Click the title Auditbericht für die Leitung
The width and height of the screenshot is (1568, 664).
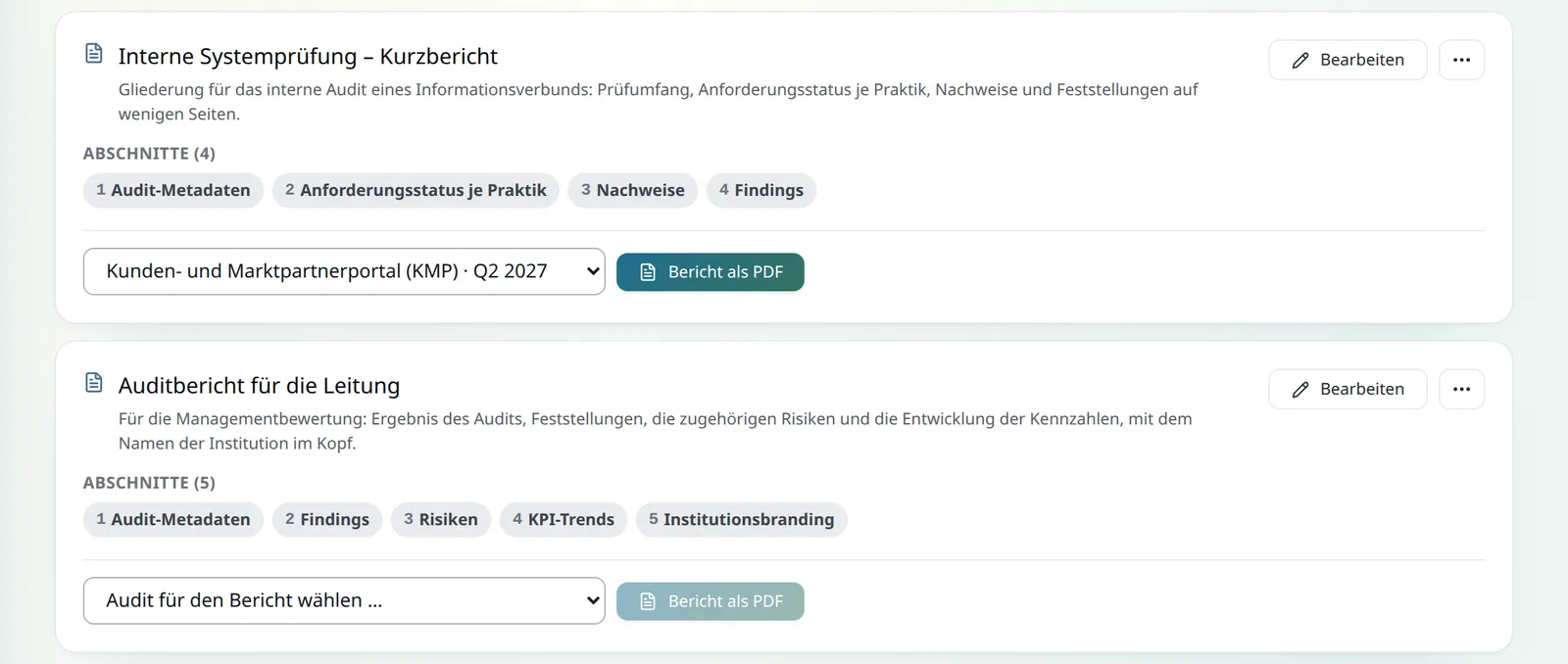point(259,386)
